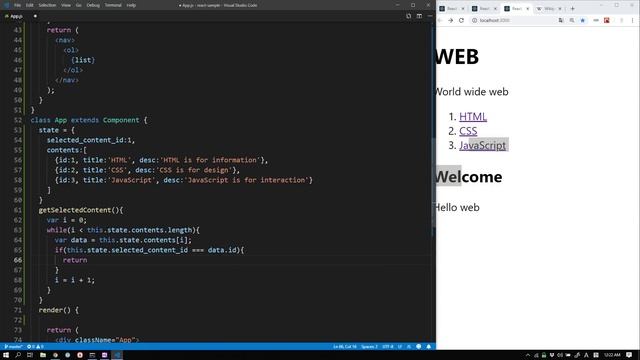
Task: Split the editor to the right
Action: point(419,16)
